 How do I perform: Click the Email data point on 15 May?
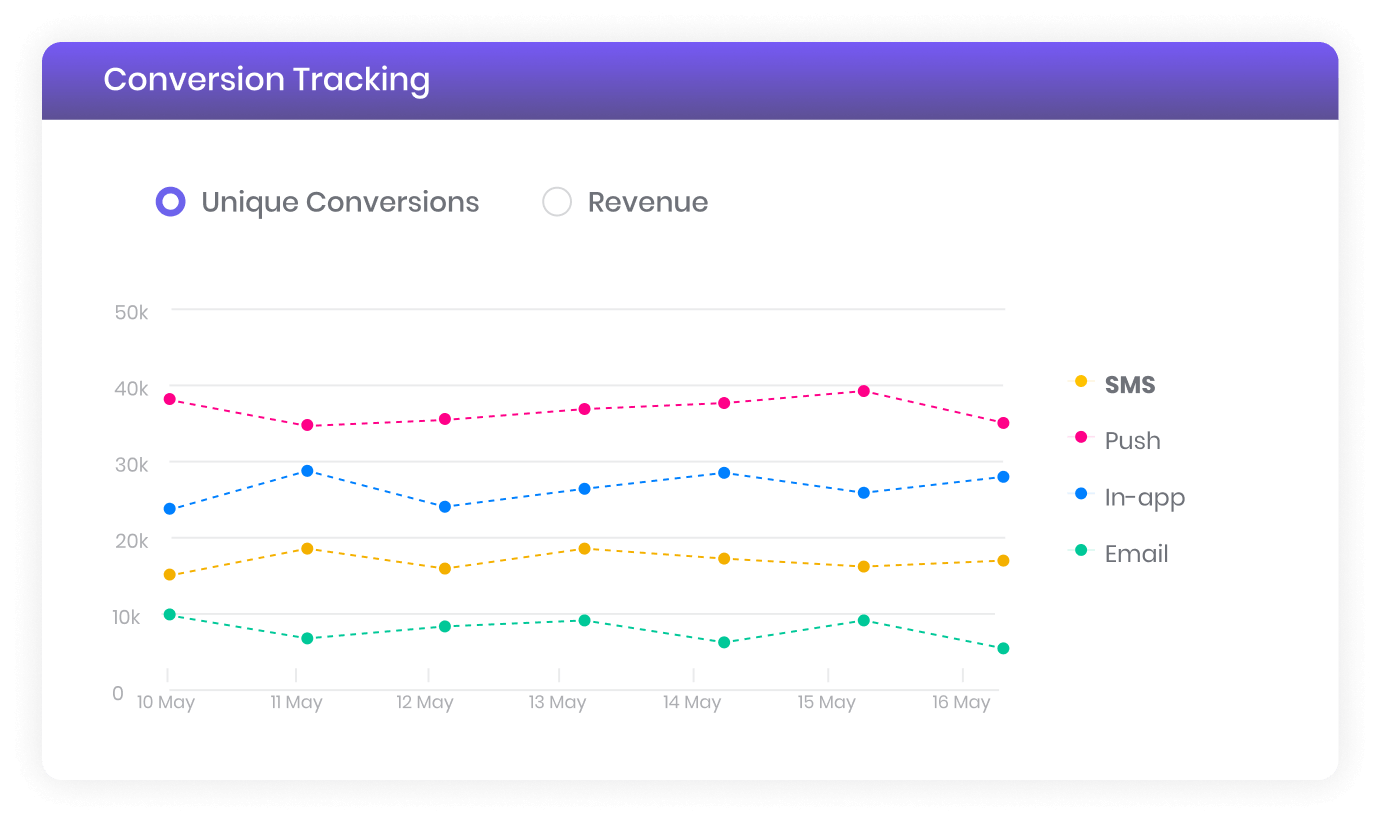click(863, 621)
